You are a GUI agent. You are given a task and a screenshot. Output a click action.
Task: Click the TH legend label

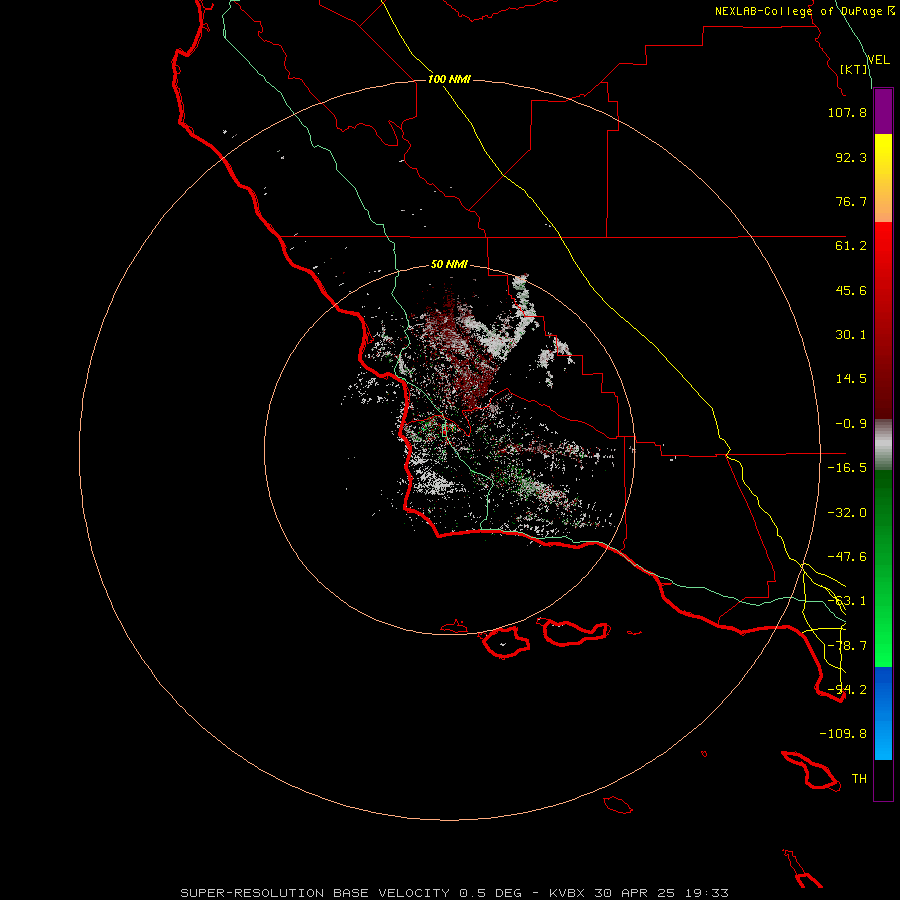pyautogui.click(x=859, y=779)
